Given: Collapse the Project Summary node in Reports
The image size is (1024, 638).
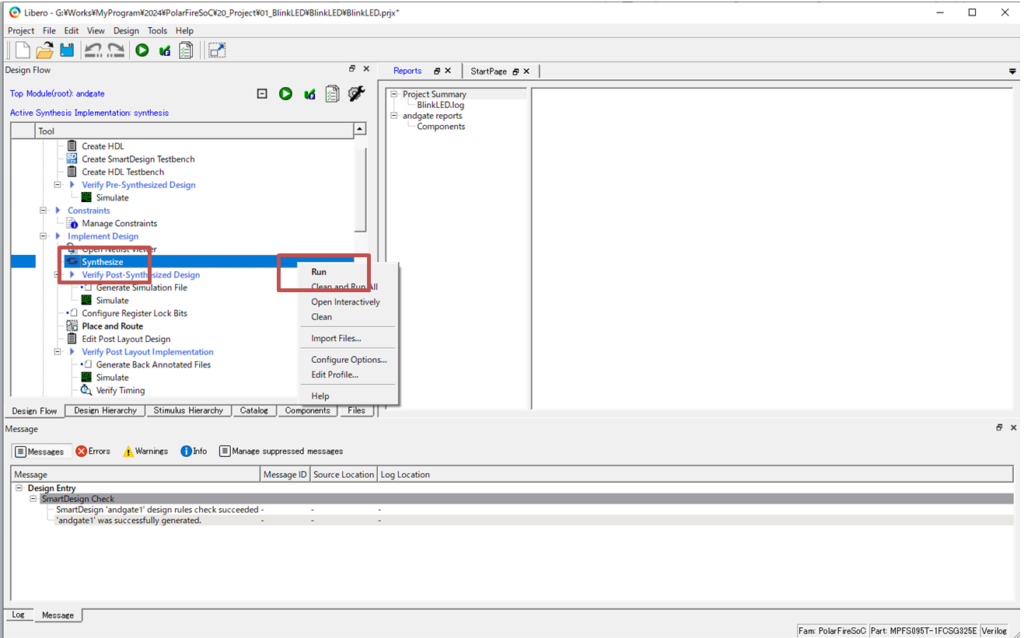Looking at the screenshot, I should click(394, 95).
